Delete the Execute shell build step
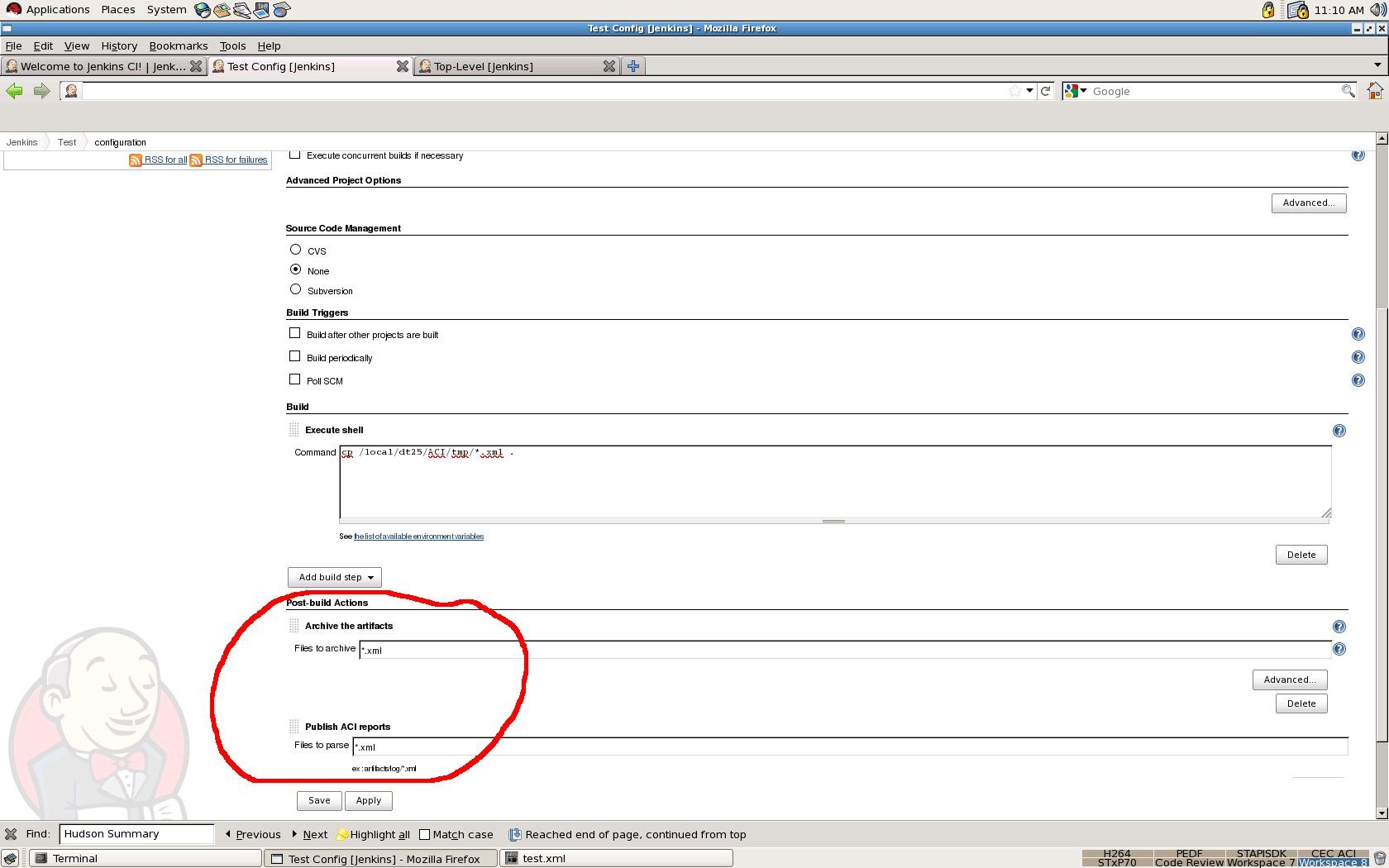 (1301, 555)
